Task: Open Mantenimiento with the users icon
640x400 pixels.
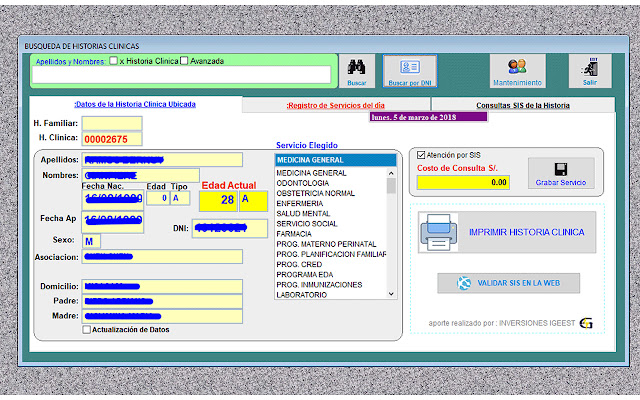Action: click(x=517, y=67)
